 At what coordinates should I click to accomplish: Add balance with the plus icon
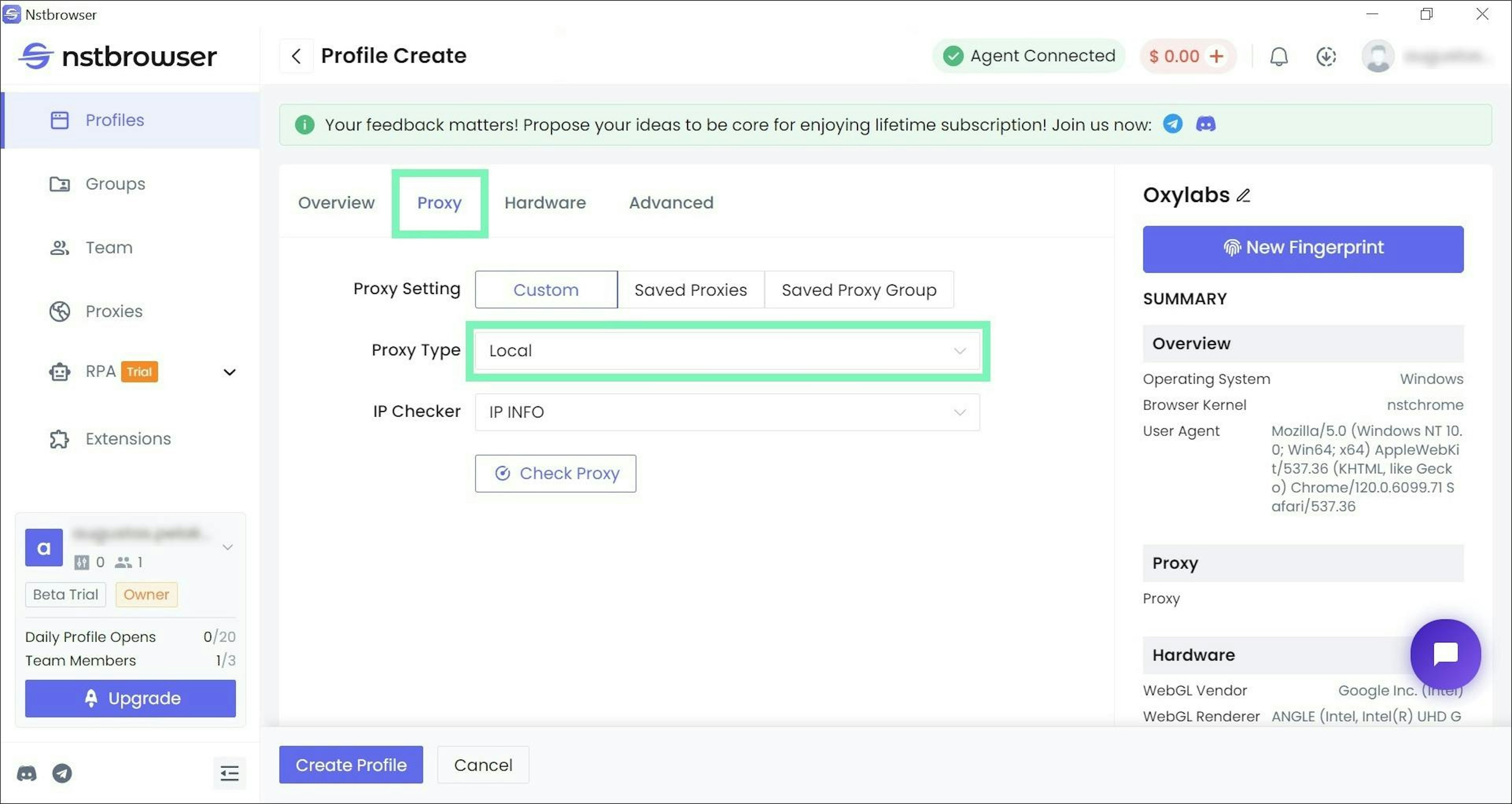[x=1217, y=56]
